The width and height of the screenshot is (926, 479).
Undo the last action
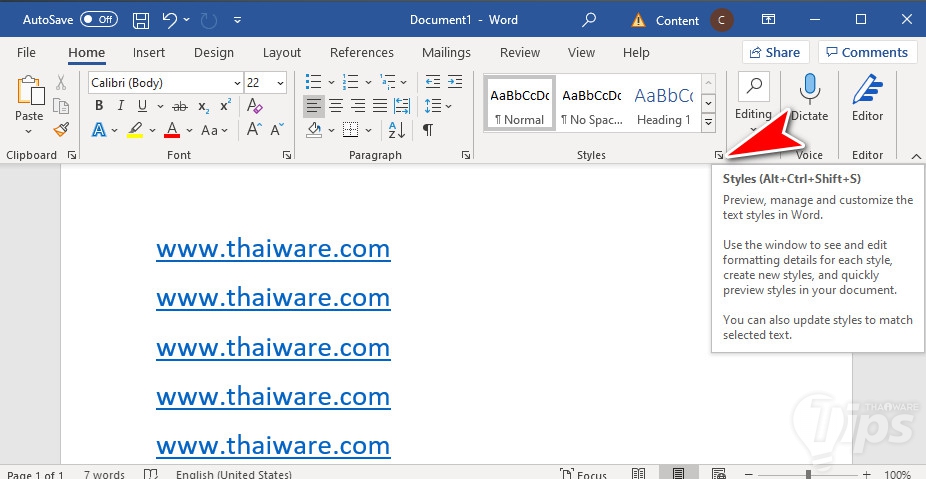point(170,20)
